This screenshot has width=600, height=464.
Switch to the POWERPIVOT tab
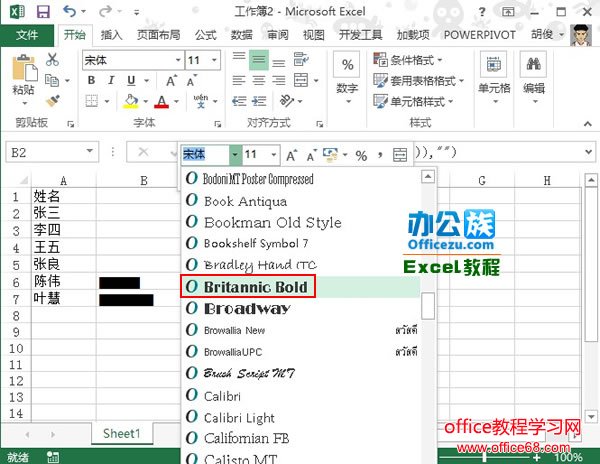479,35
